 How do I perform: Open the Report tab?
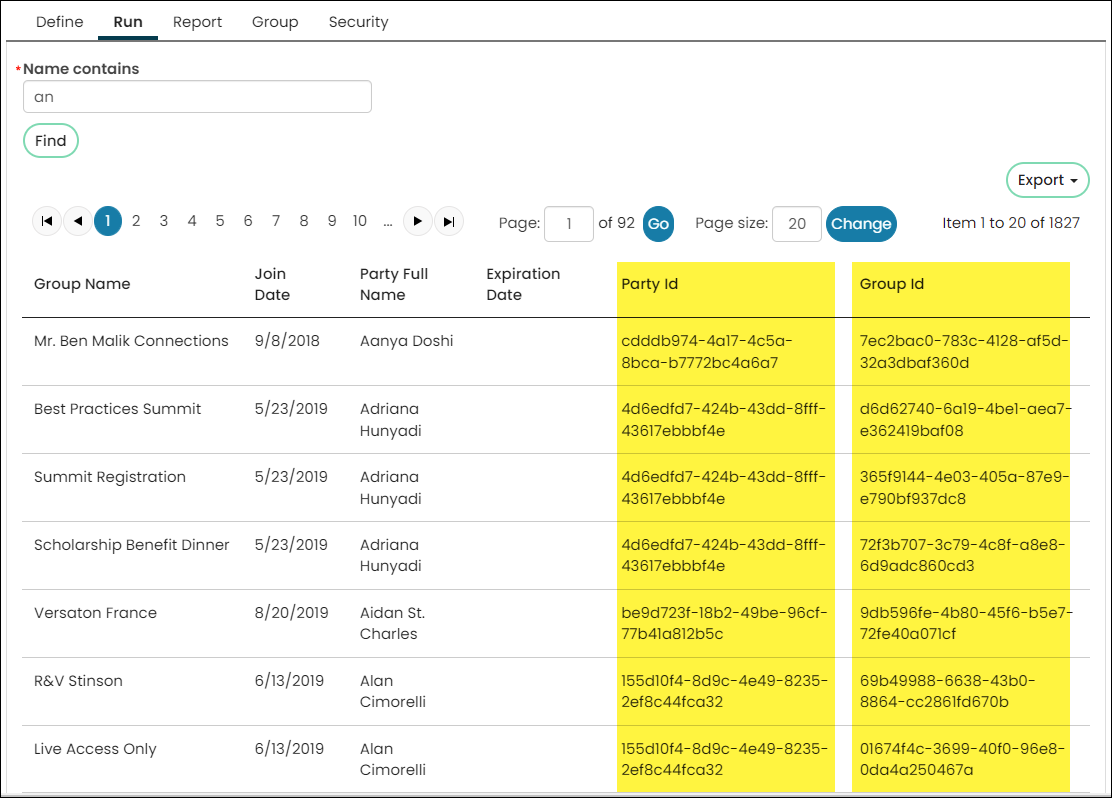(x=197, y=22)
